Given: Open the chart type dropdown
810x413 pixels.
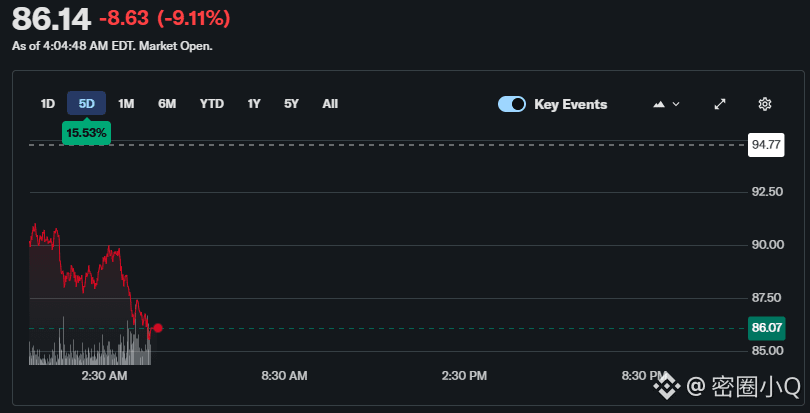Looking at the screenshot, I should pyautogui.click(x=666, y=104).
